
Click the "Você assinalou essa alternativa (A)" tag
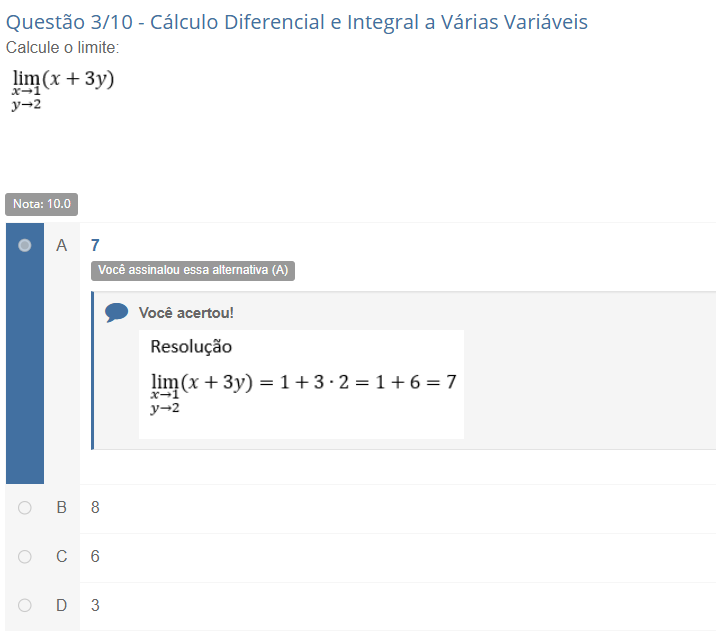[193, 270]
